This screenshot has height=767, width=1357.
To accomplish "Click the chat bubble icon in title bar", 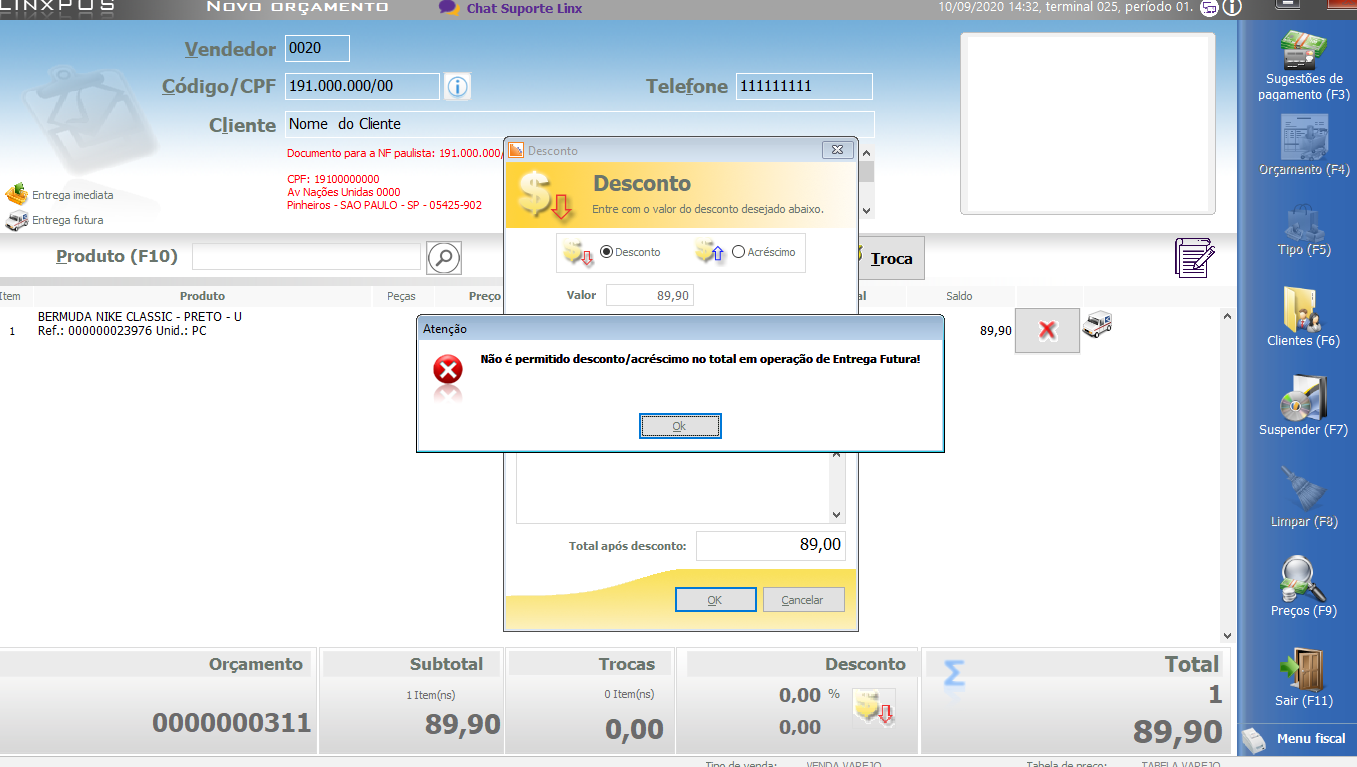I will coord(1208,8).
